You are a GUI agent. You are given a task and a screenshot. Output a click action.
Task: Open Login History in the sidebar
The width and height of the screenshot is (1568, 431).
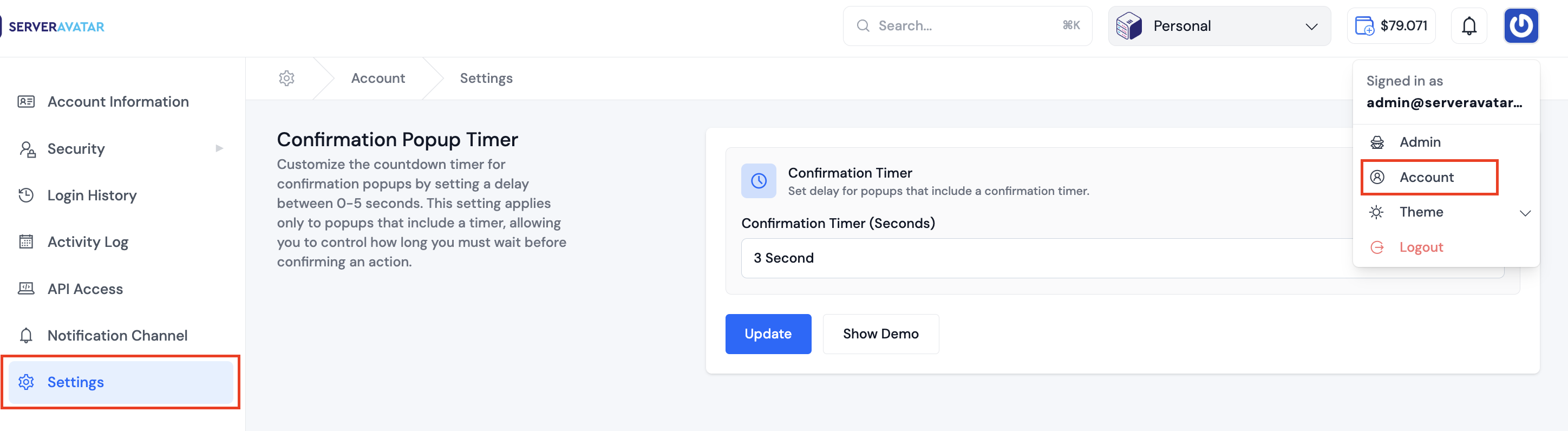click(x=92, y=195)
